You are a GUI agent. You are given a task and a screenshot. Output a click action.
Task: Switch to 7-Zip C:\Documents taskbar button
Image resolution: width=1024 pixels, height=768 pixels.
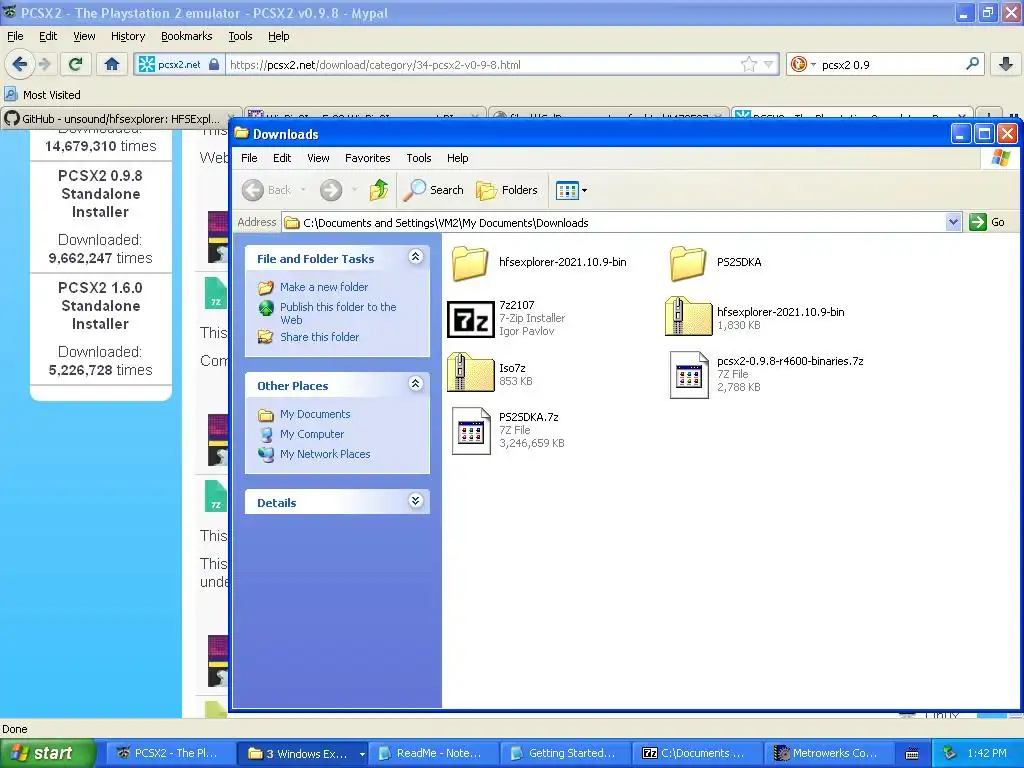[x=697, y=753]
